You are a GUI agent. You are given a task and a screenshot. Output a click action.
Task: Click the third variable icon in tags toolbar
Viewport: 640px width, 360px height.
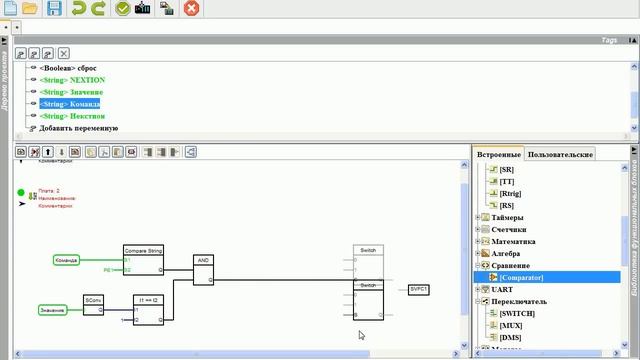pyautogui.click(x=48, y=53)
